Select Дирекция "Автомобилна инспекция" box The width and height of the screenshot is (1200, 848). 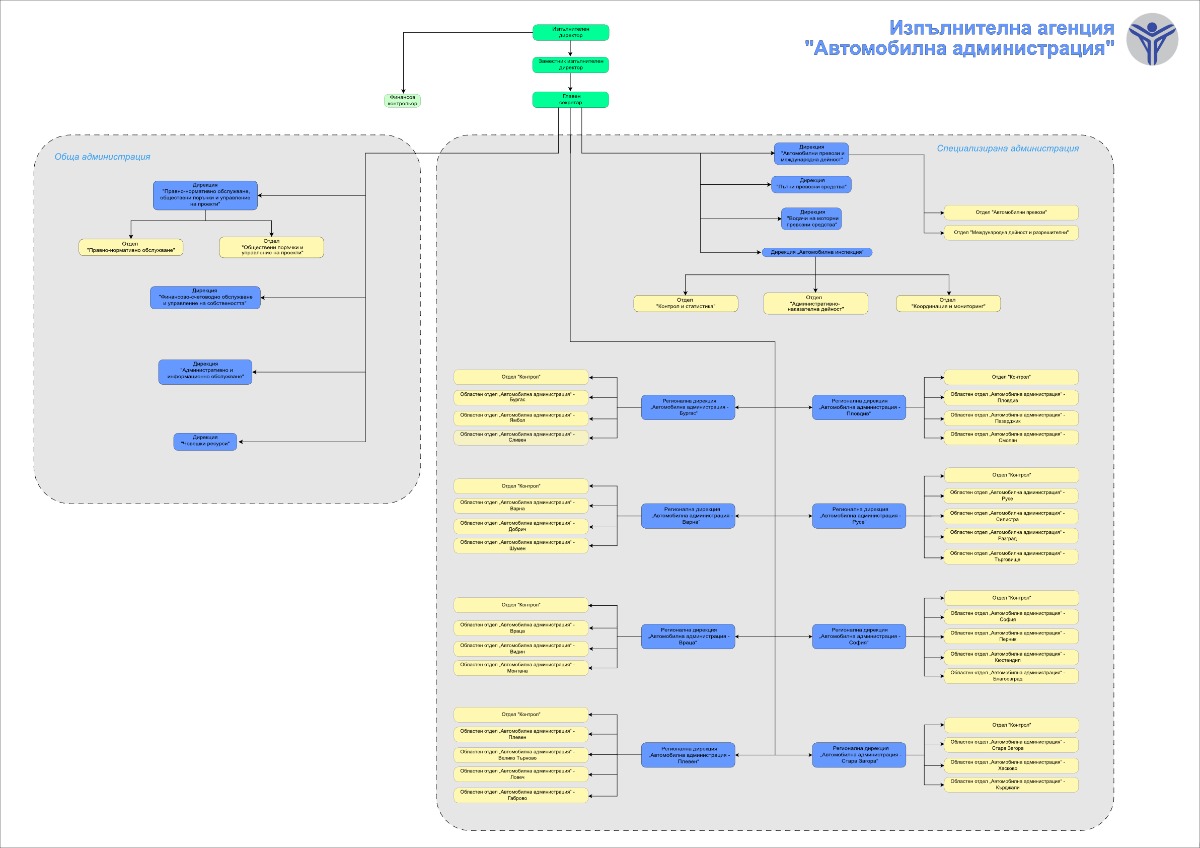click(816, 253)
